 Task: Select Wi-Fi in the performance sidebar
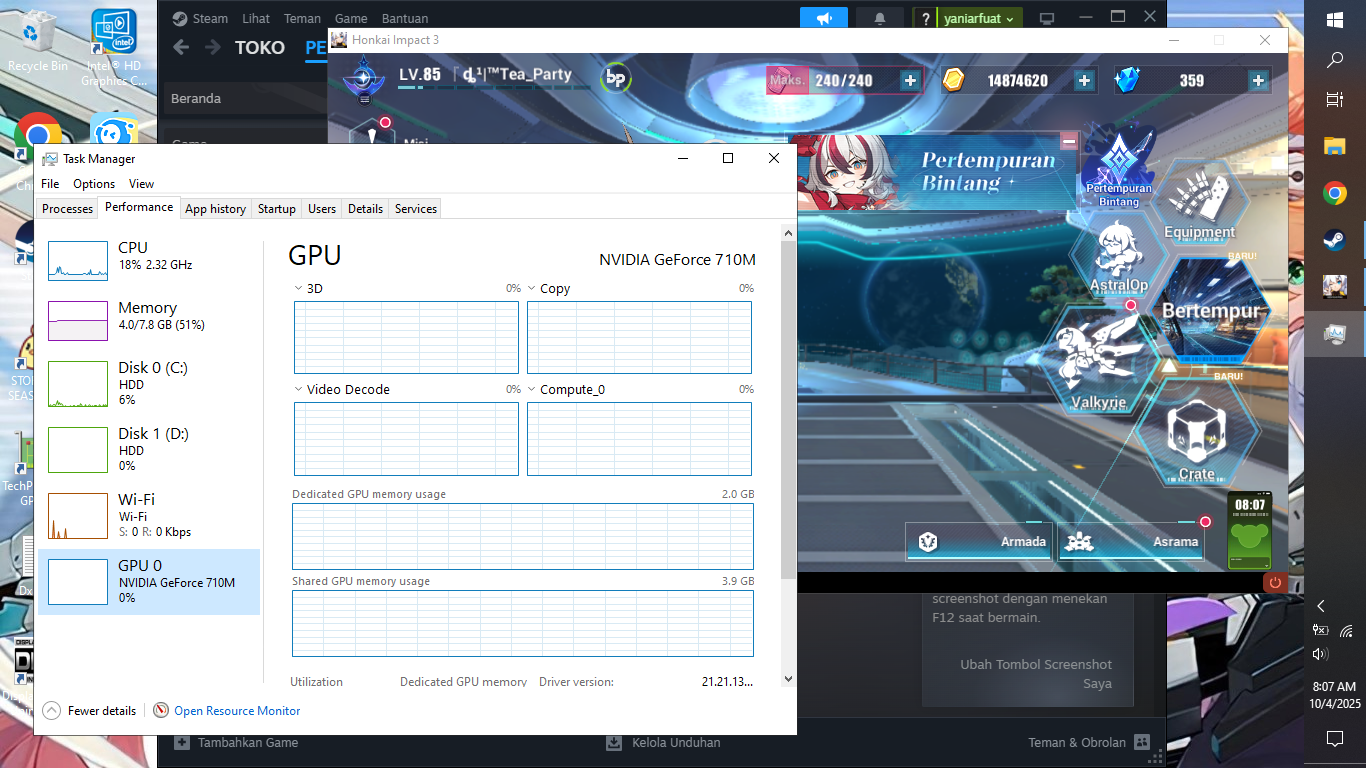point(148,515)
